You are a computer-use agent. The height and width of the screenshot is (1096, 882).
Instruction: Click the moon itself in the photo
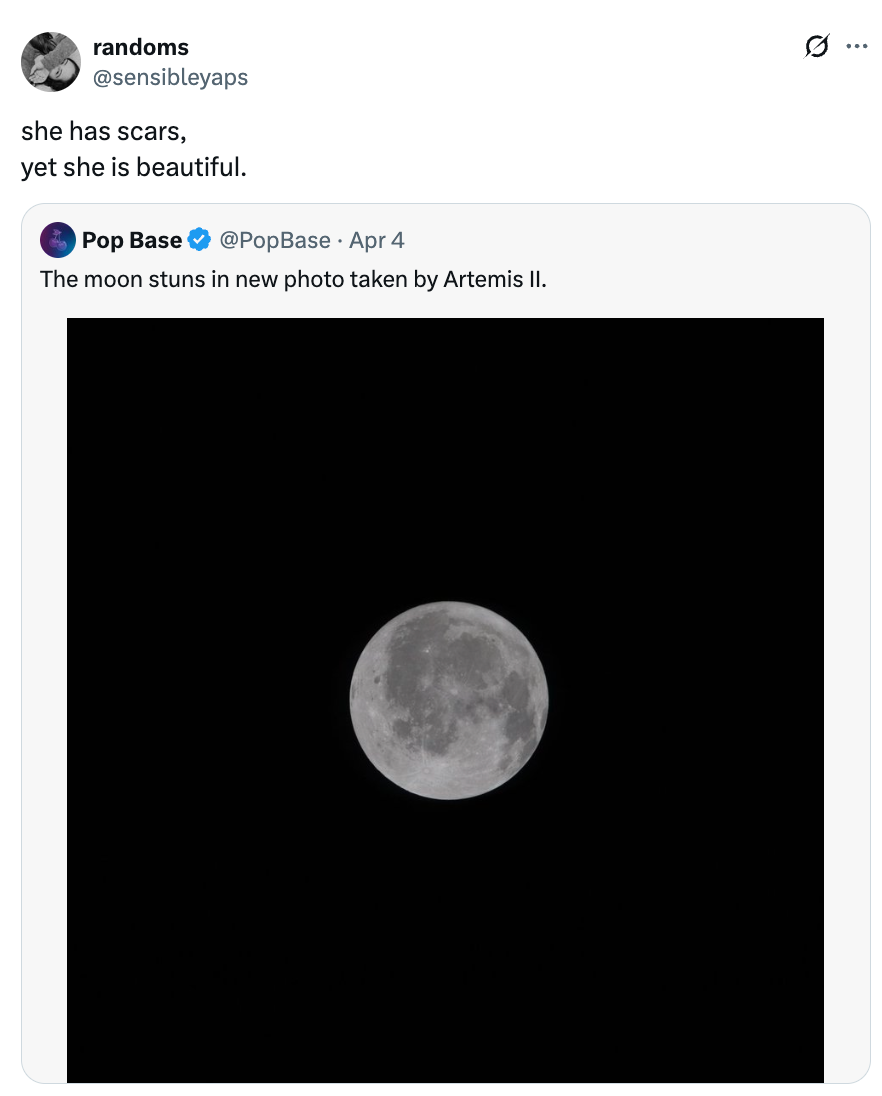tap(450, 700)
